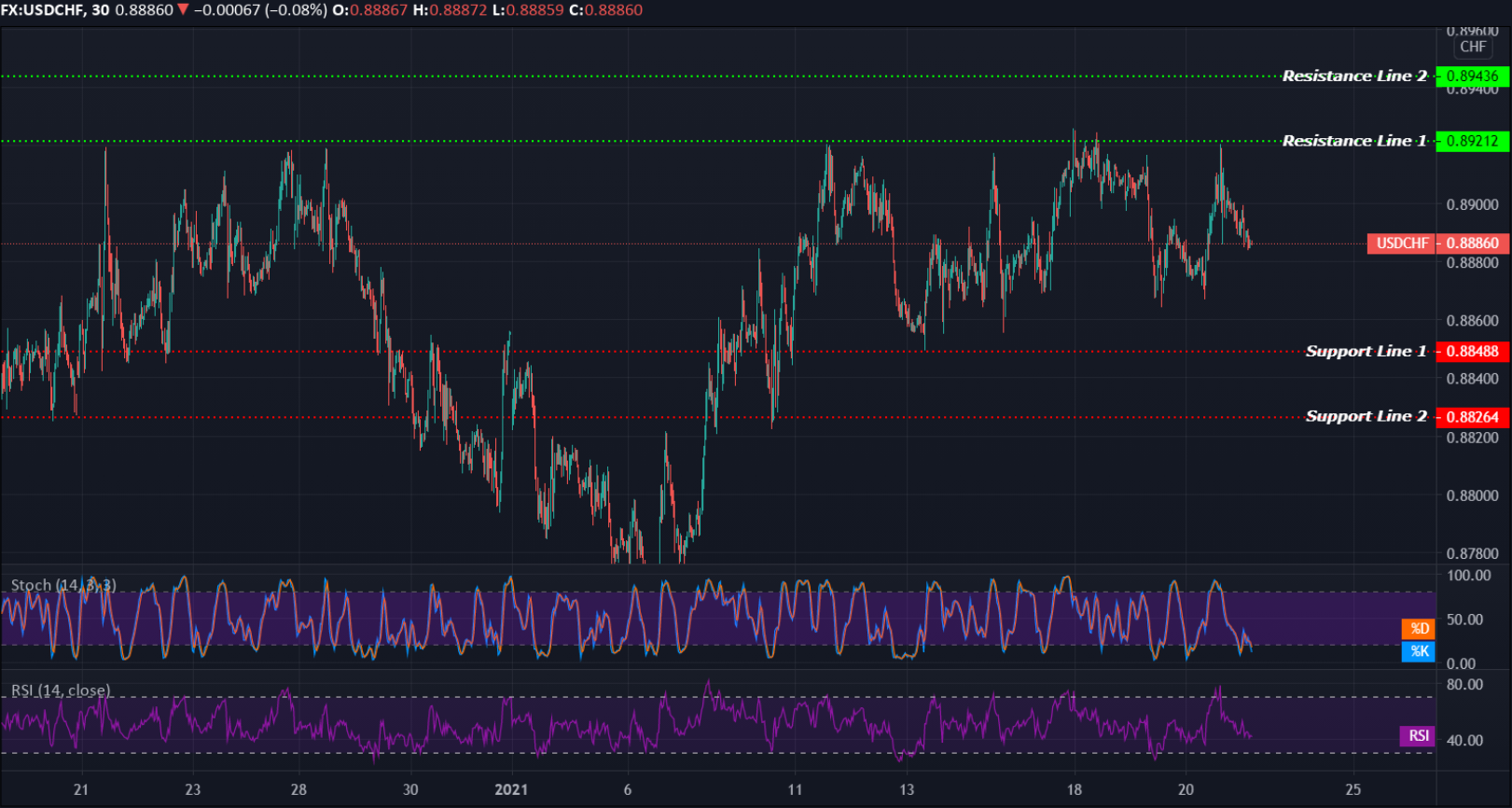The height and width of the screenshot is (808, 1512).
Task: Click the date 30 on time axis
Action: pos(410,789)
